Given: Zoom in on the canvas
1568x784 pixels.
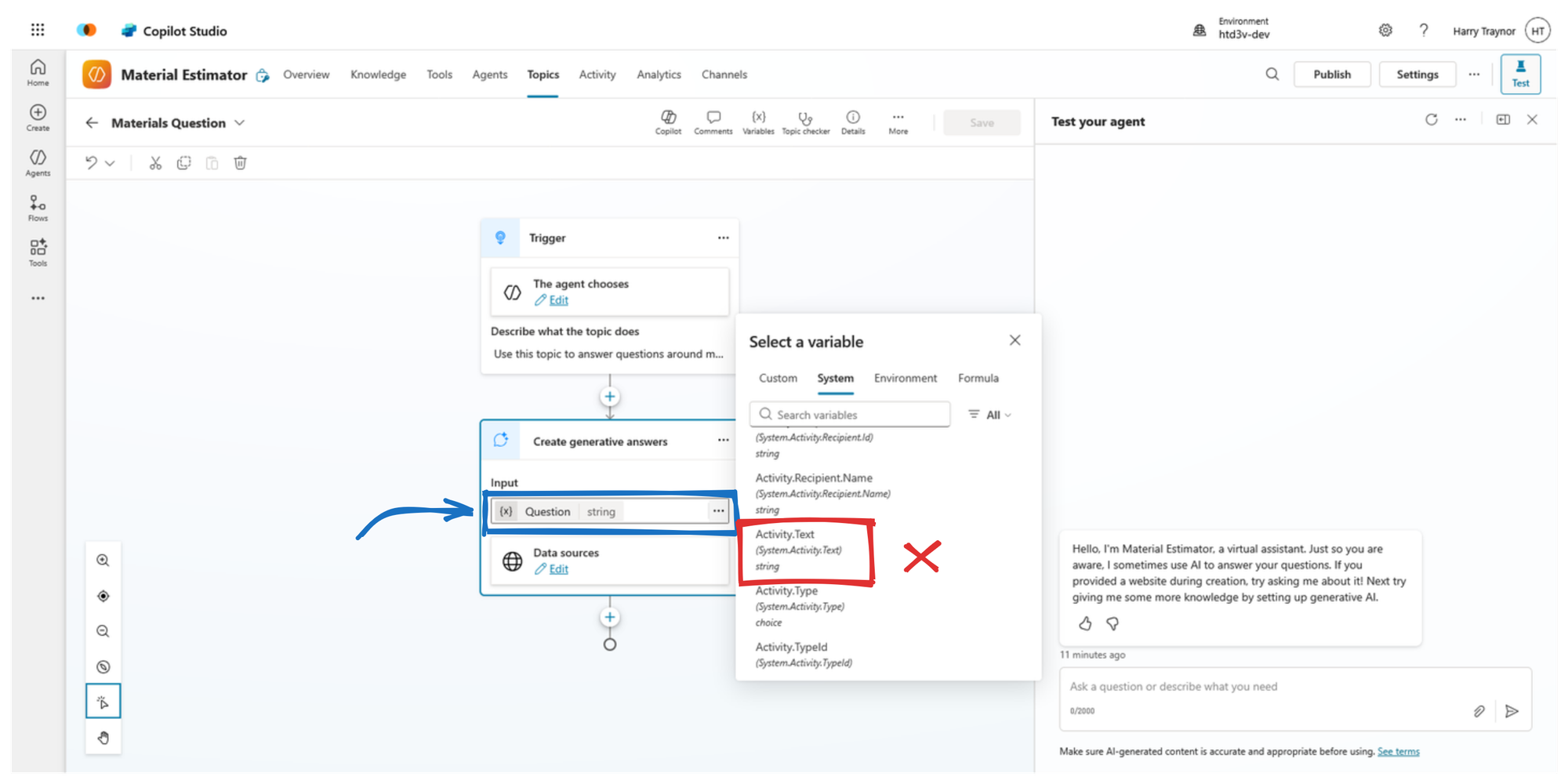Looking at the screenshot, I should tap(103, 561).
